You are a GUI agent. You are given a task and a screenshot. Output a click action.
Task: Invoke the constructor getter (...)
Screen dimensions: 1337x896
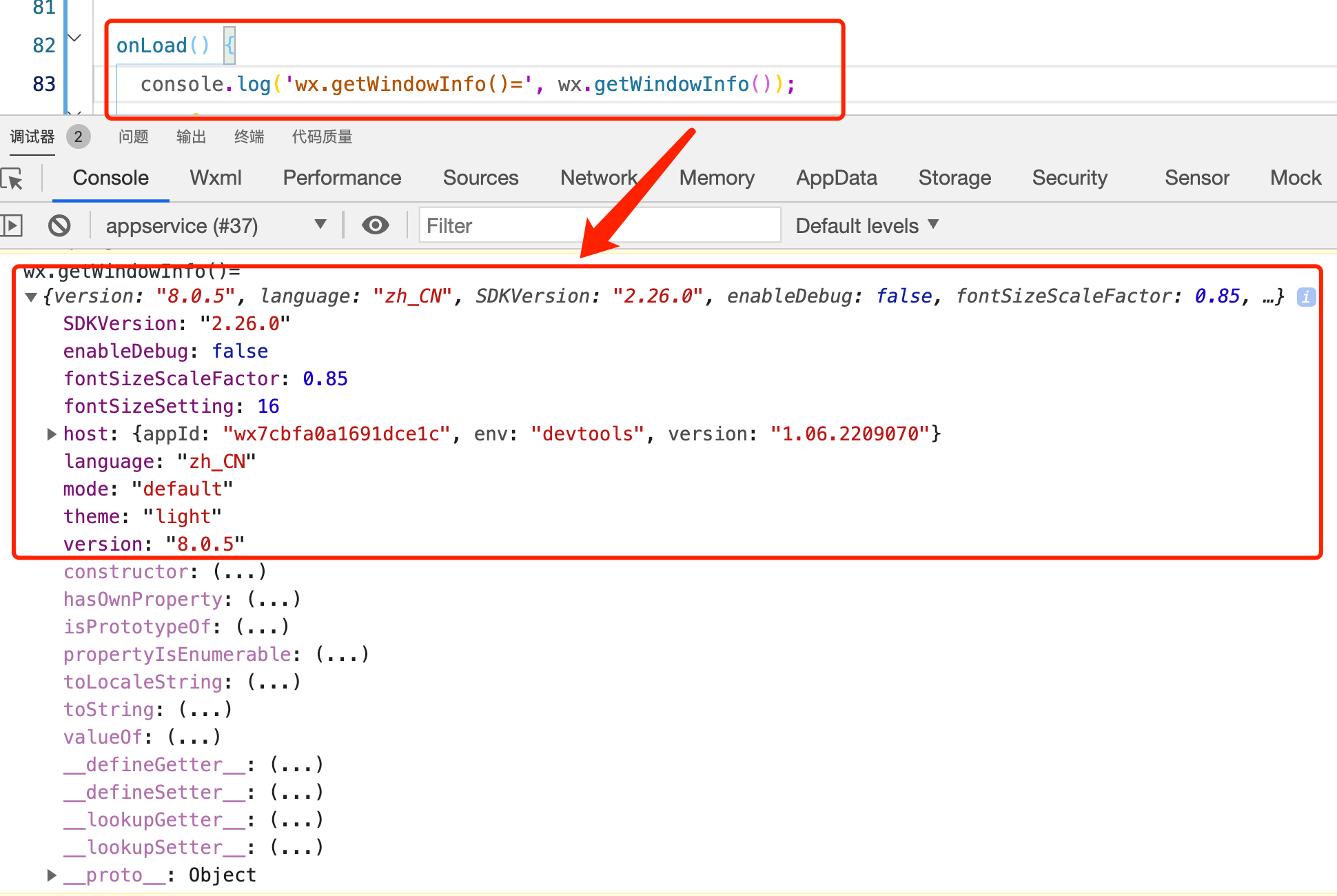coord(239,572)
